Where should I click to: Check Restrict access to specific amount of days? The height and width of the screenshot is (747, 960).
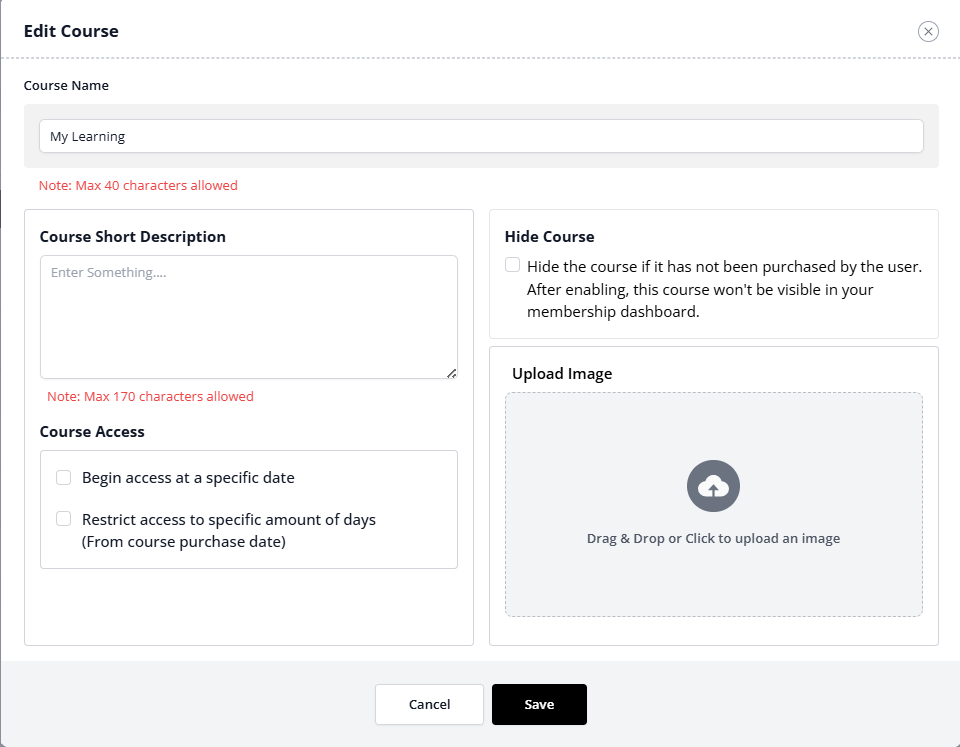[x=64, y=519]
